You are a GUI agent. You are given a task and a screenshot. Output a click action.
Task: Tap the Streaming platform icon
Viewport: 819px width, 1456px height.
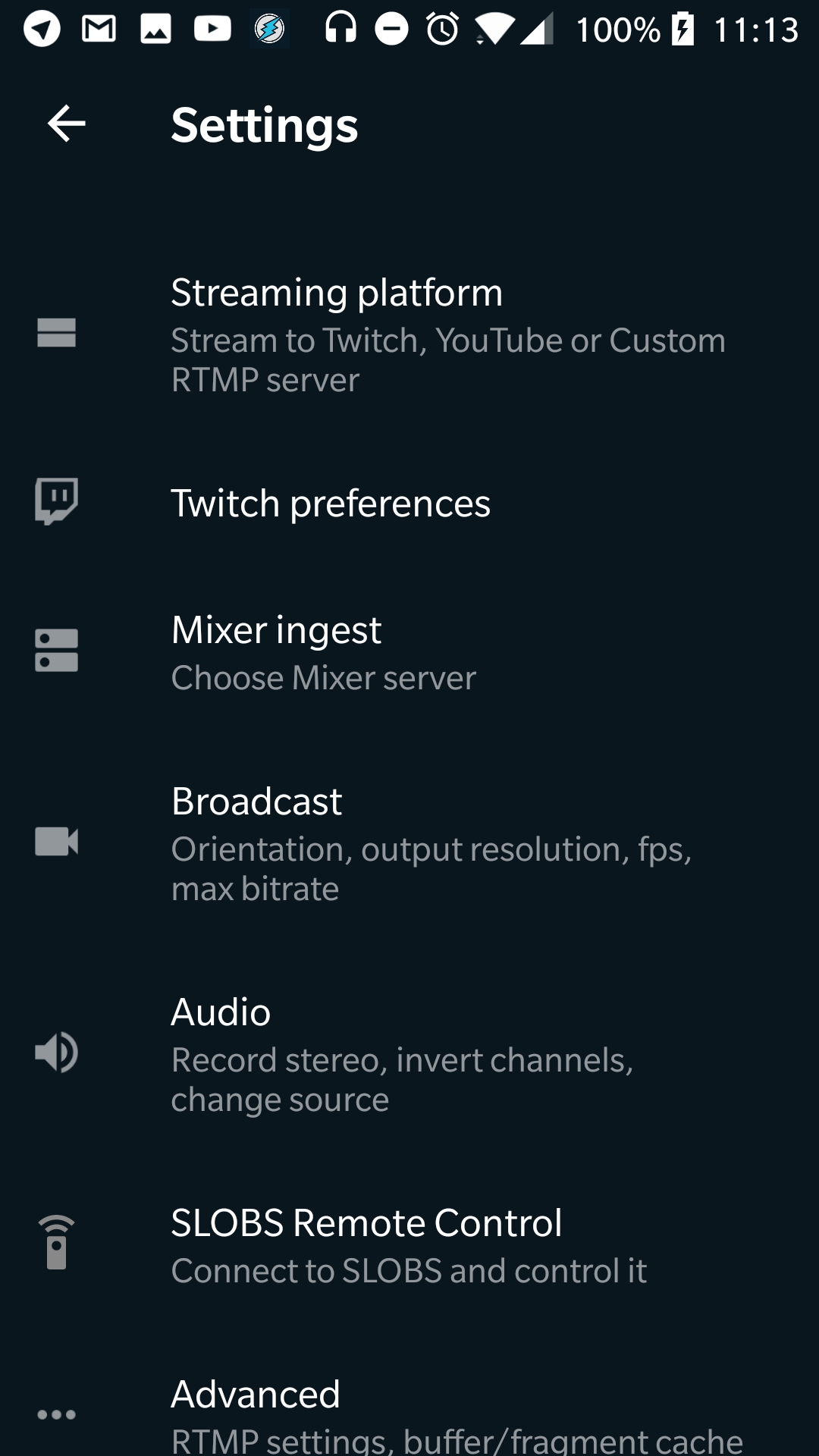pyautogui.click(x=57, y=333)
